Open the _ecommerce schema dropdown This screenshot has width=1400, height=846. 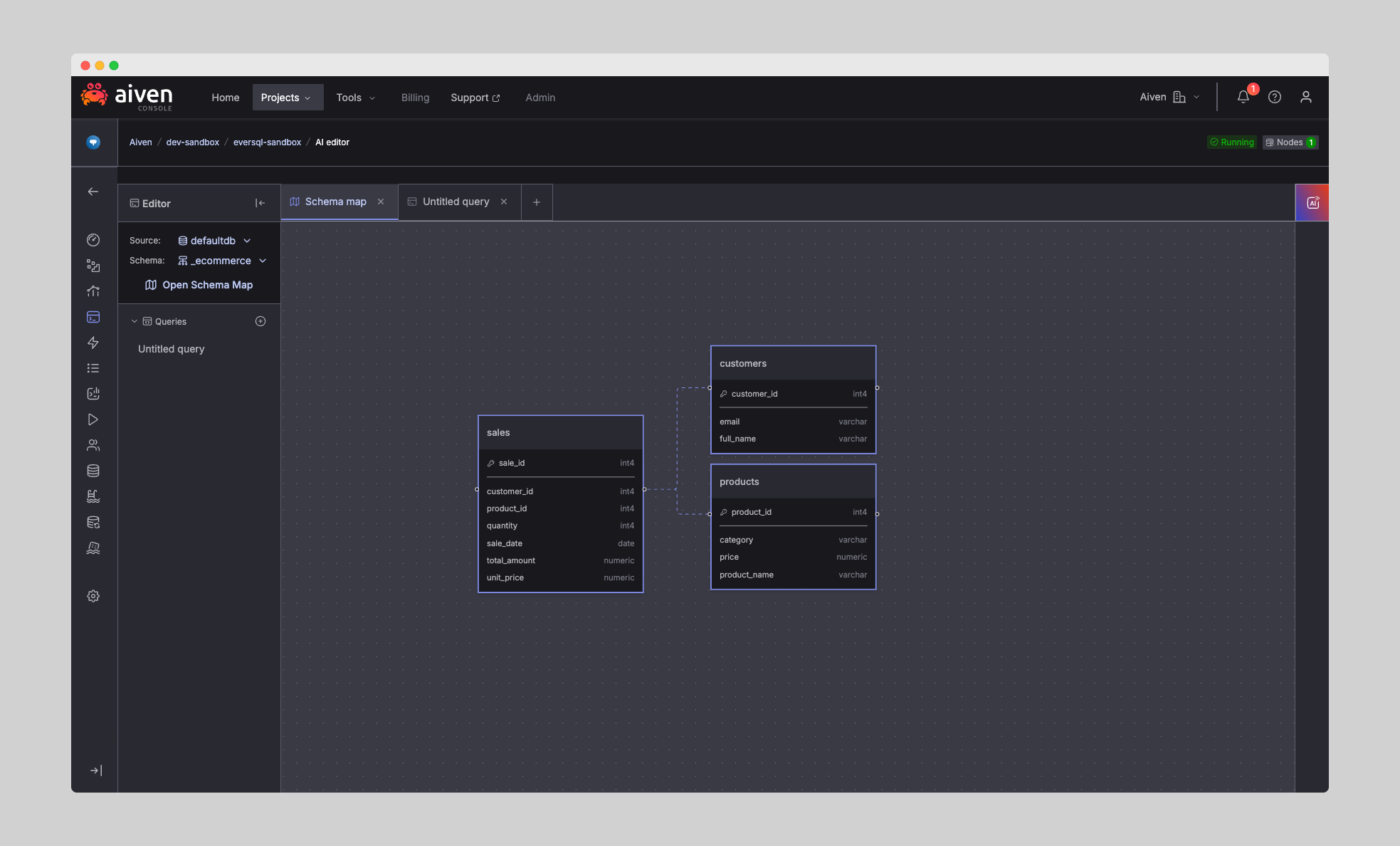coord(222,261)
